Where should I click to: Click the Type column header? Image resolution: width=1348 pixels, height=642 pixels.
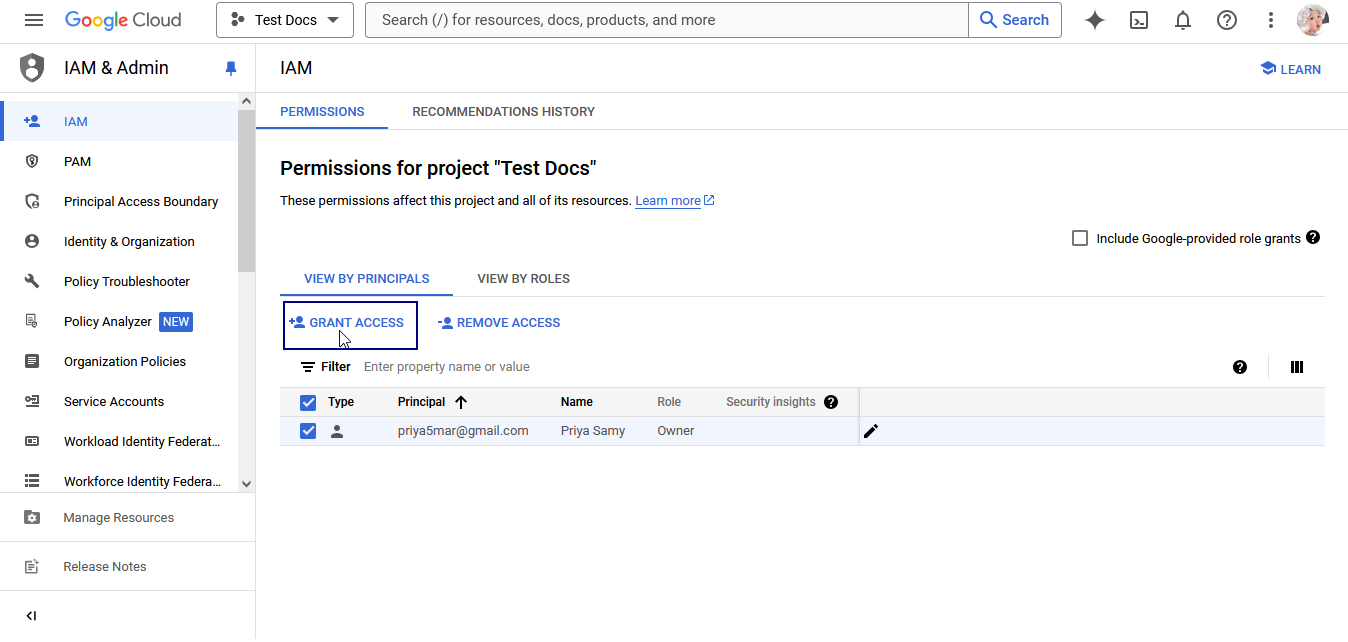point(341,402)
